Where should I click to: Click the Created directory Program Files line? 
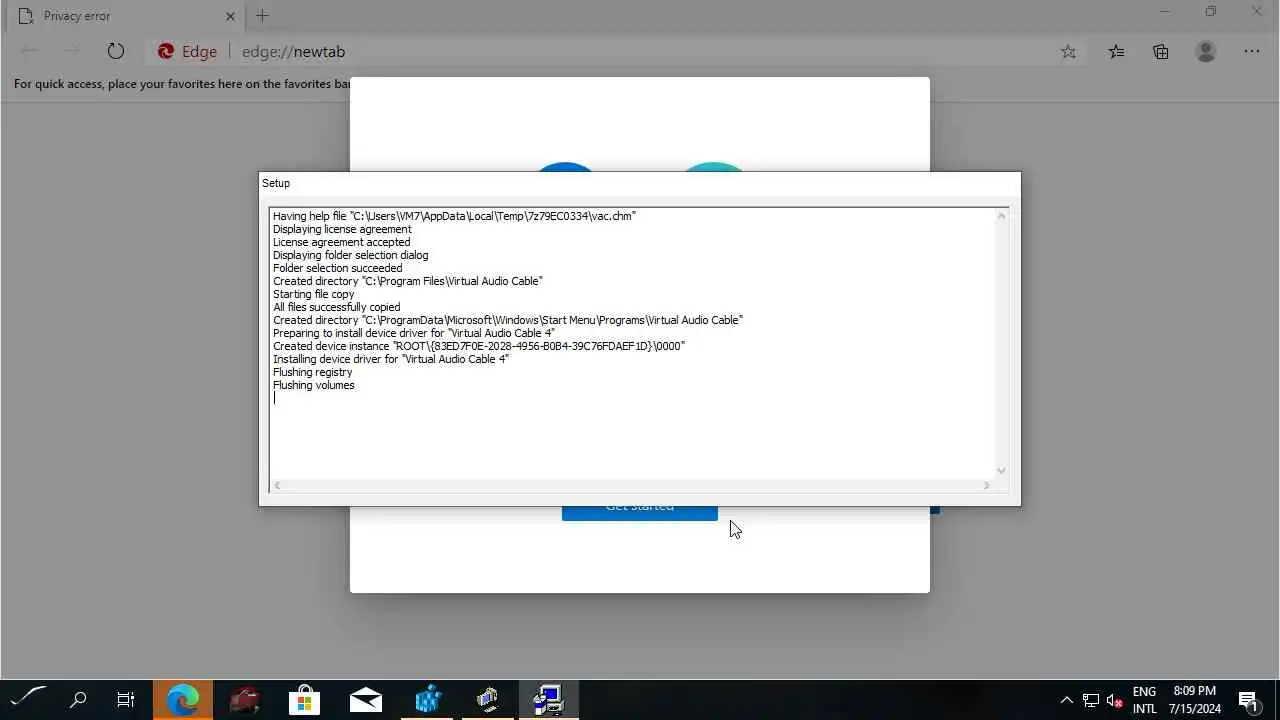(x=408, y=281)
